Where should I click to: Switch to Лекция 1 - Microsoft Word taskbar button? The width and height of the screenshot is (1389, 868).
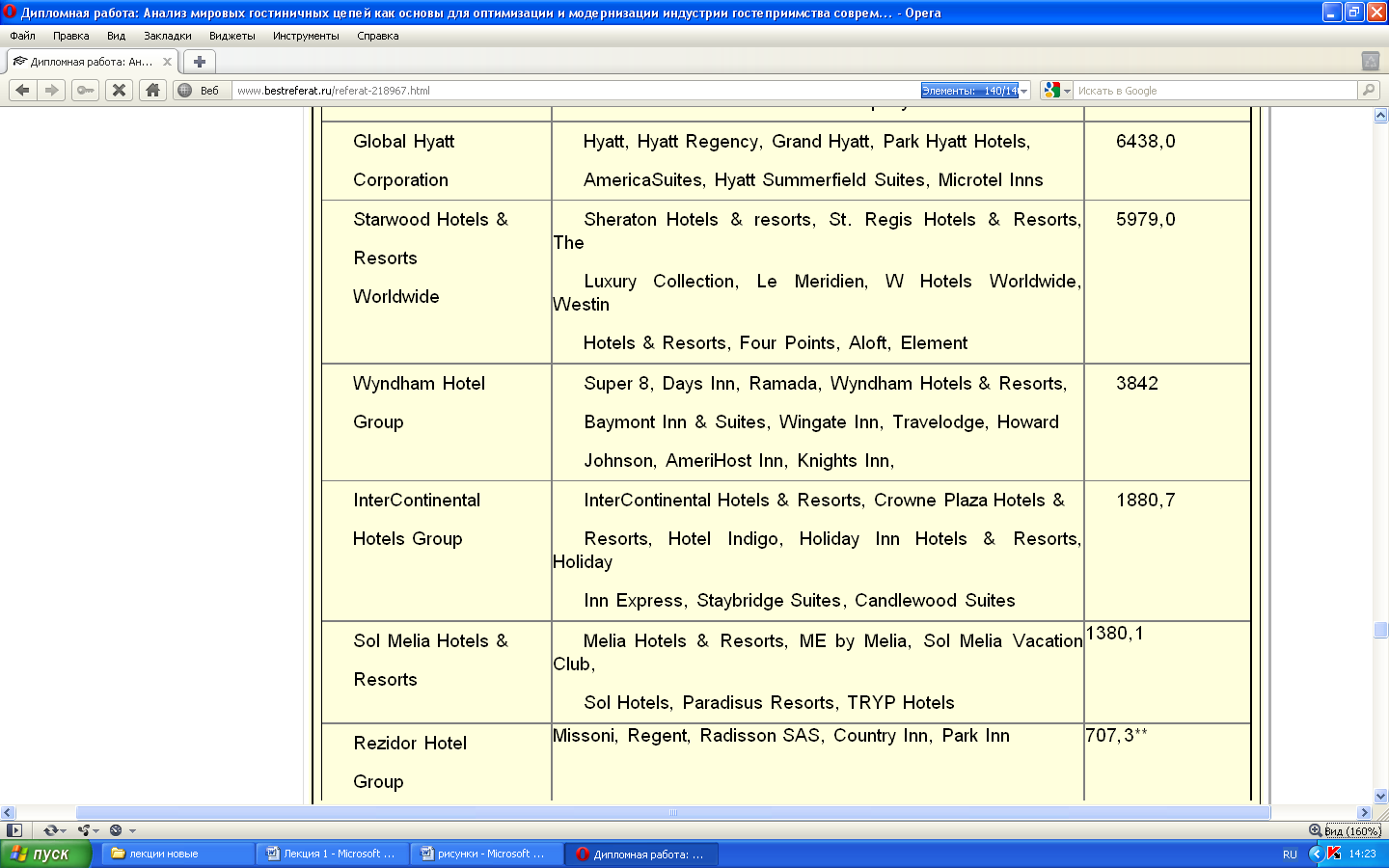[x=332, y=854]
